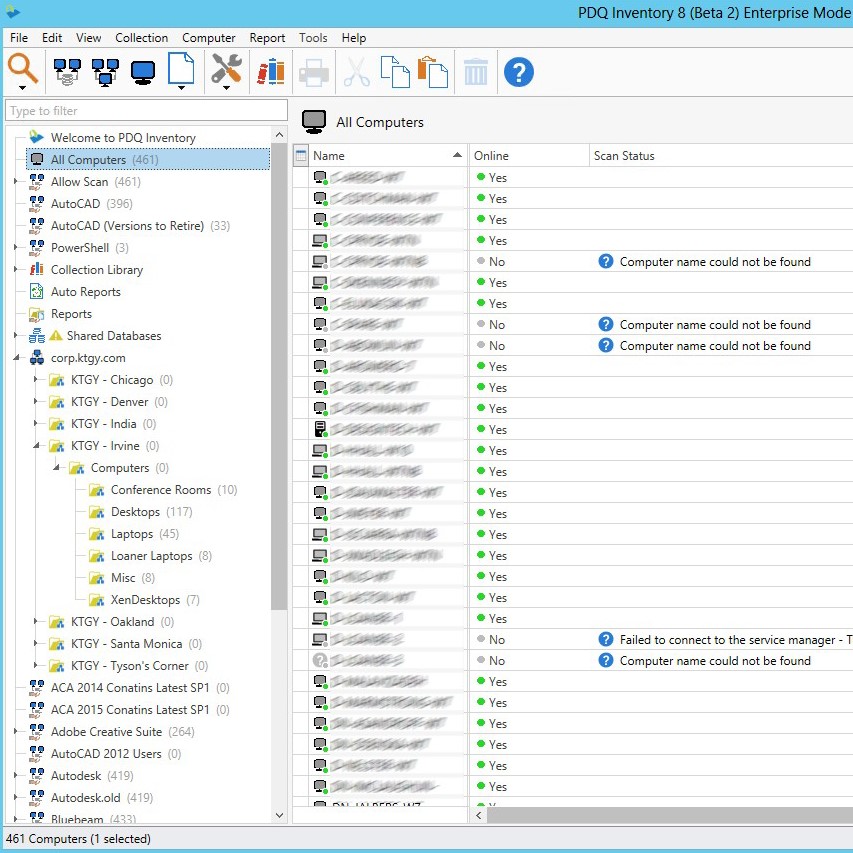Click the PDQ Inventory app logo in title bar
The height and width of the screenshot is (853, 853).
click(x=12, y=11)
